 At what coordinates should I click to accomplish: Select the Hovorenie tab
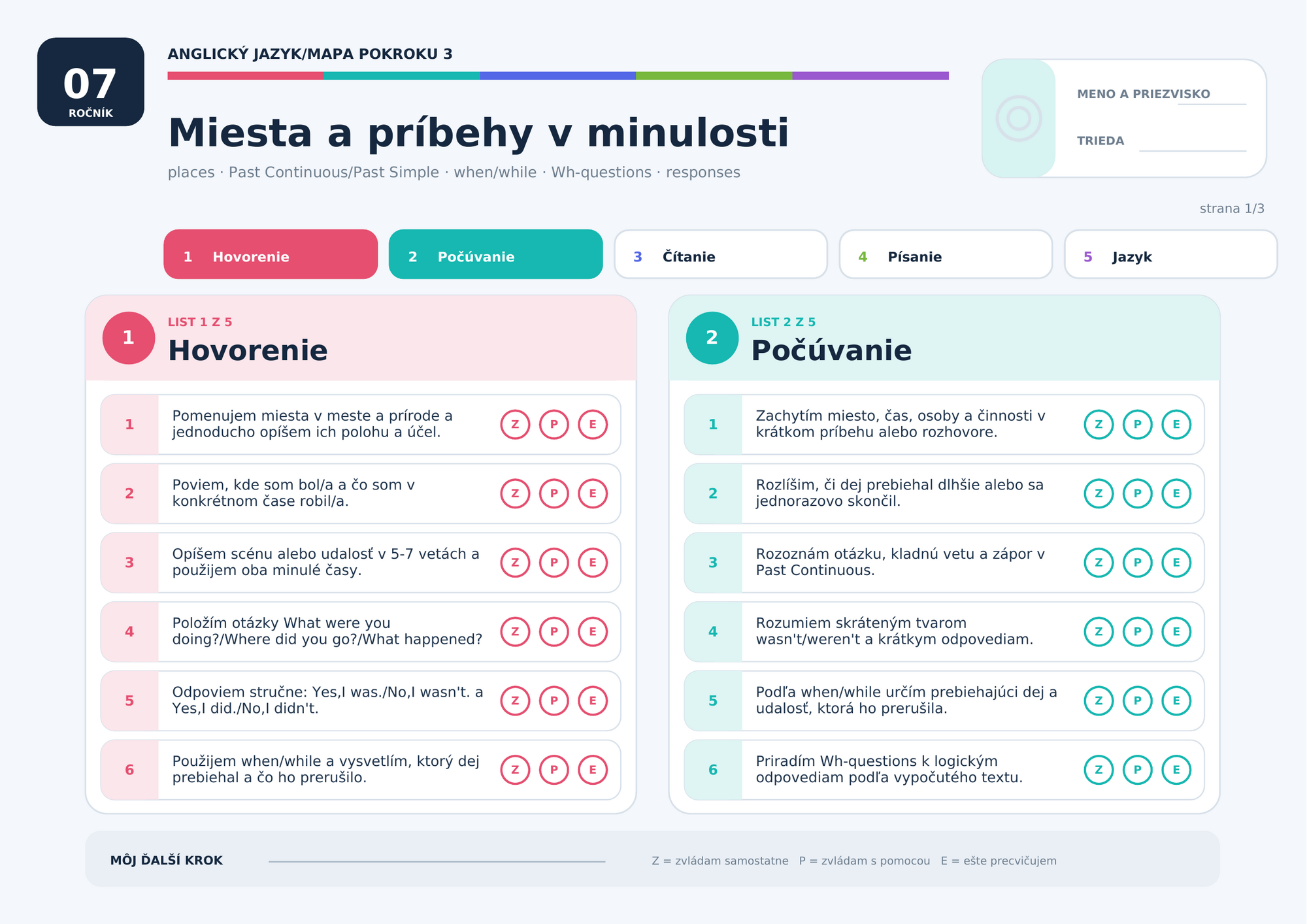pos(271,254)
